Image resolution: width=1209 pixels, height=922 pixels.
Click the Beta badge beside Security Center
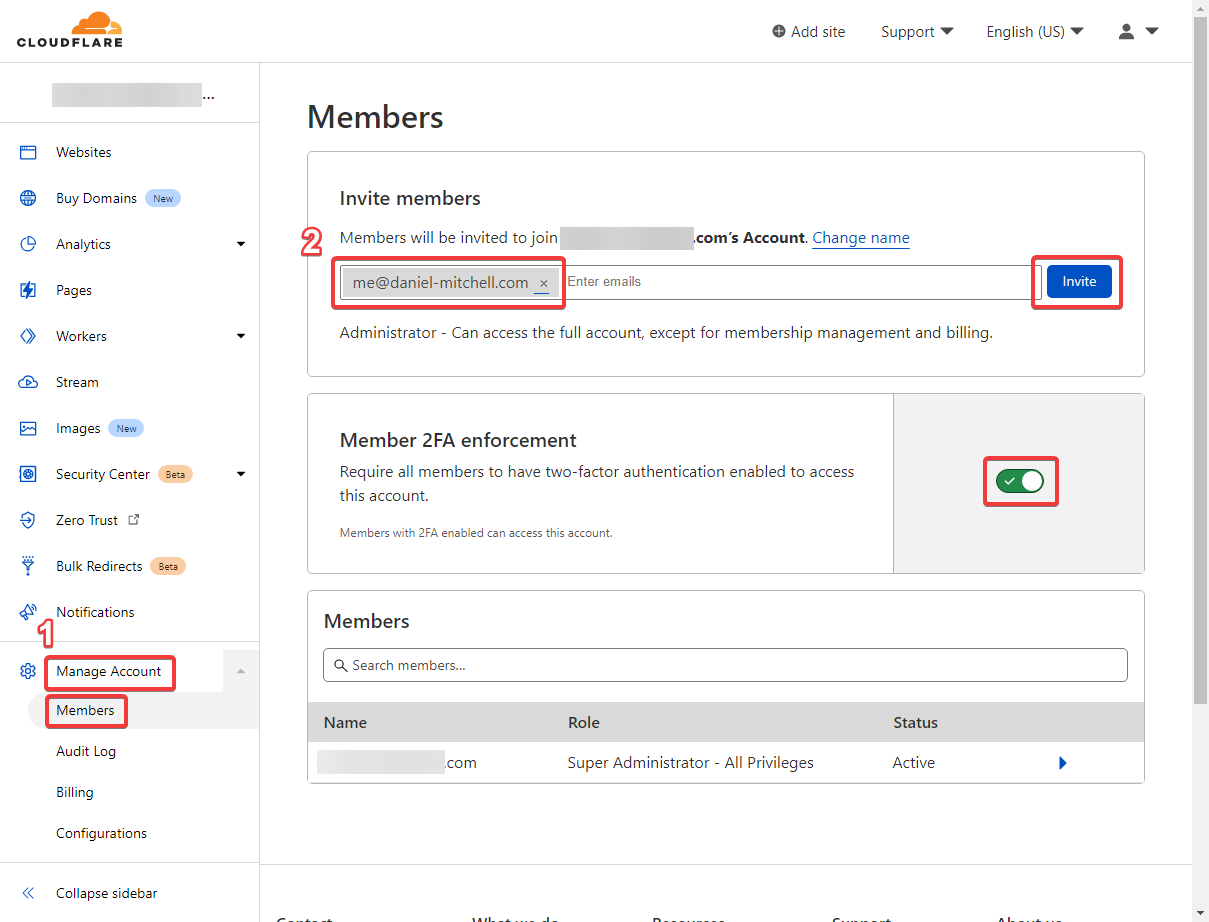point(175,474)
